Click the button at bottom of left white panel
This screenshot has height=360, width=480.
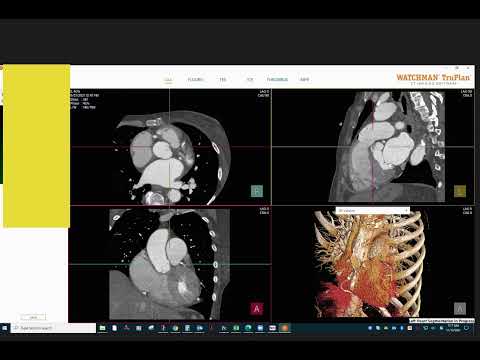tap(33, 317)
